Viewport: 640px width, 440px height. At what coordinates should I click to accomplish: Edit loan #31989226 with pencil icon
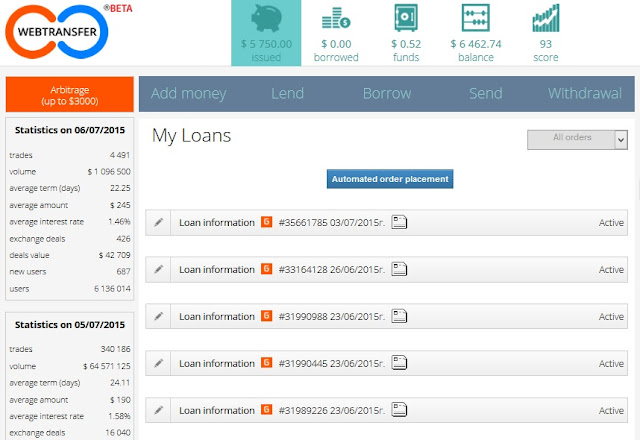pyautogui.click(x=158, y=410)
